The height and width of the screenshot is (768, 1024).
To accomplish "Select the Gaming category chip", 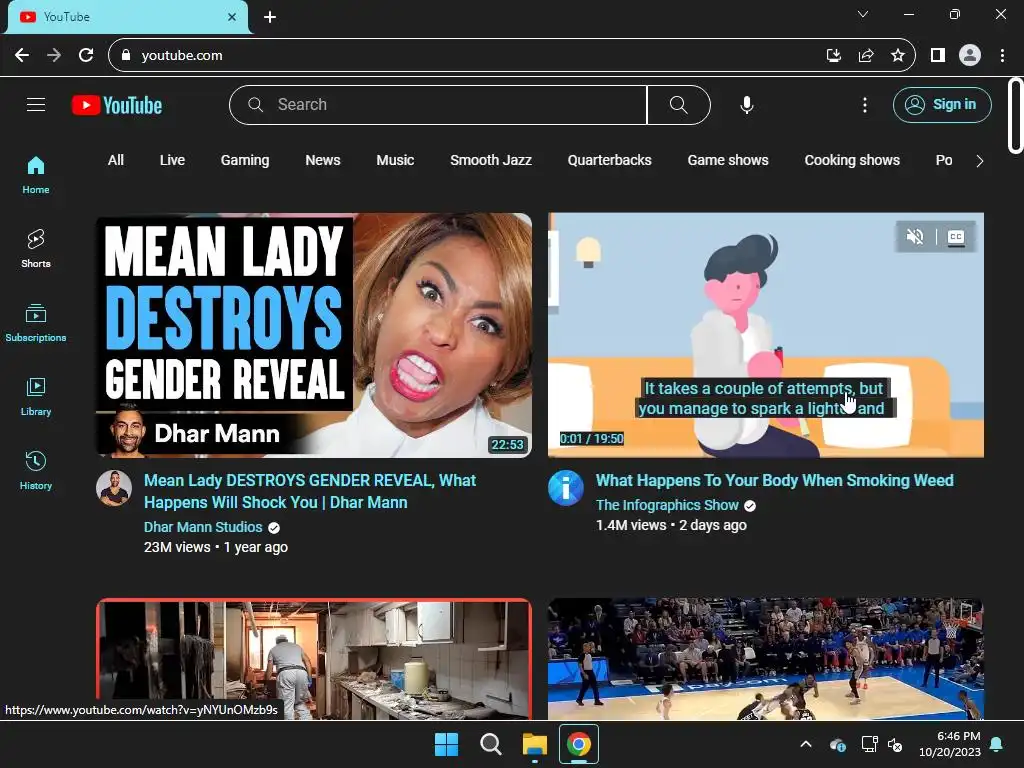I will (245, 160).
